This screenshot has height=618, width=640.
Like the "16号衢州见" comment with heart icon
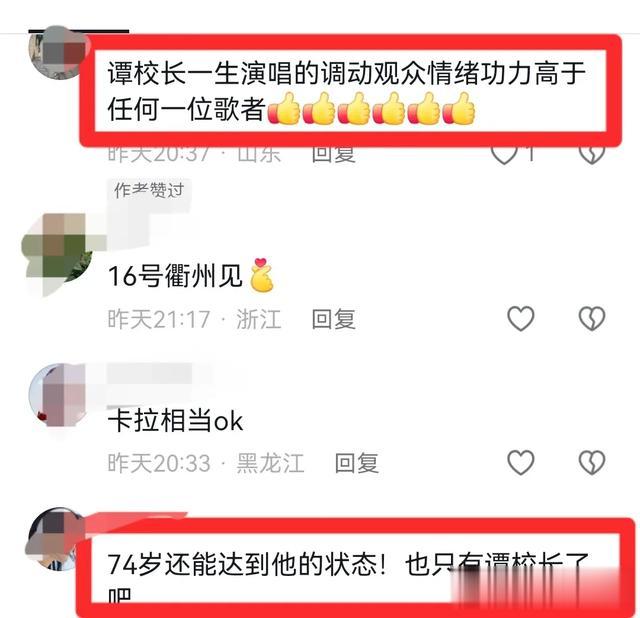click(520, 318)
